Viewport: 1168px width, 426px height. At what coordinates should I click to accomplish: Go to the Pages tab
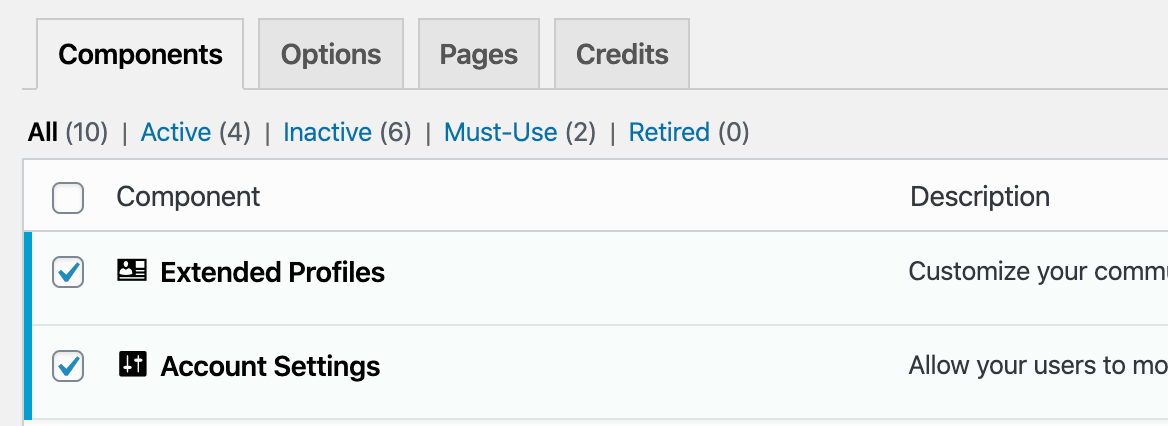(x=479, y=54)
